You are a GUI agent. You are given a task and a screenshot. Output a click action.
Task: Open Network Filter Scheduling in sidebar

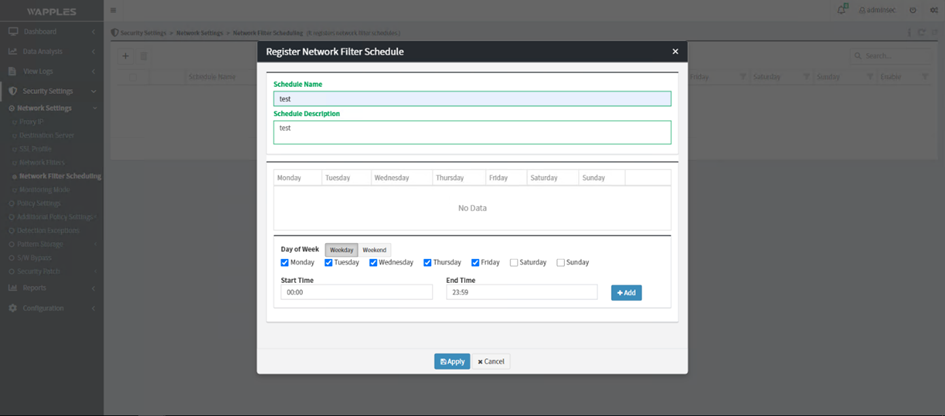point(60,176)
